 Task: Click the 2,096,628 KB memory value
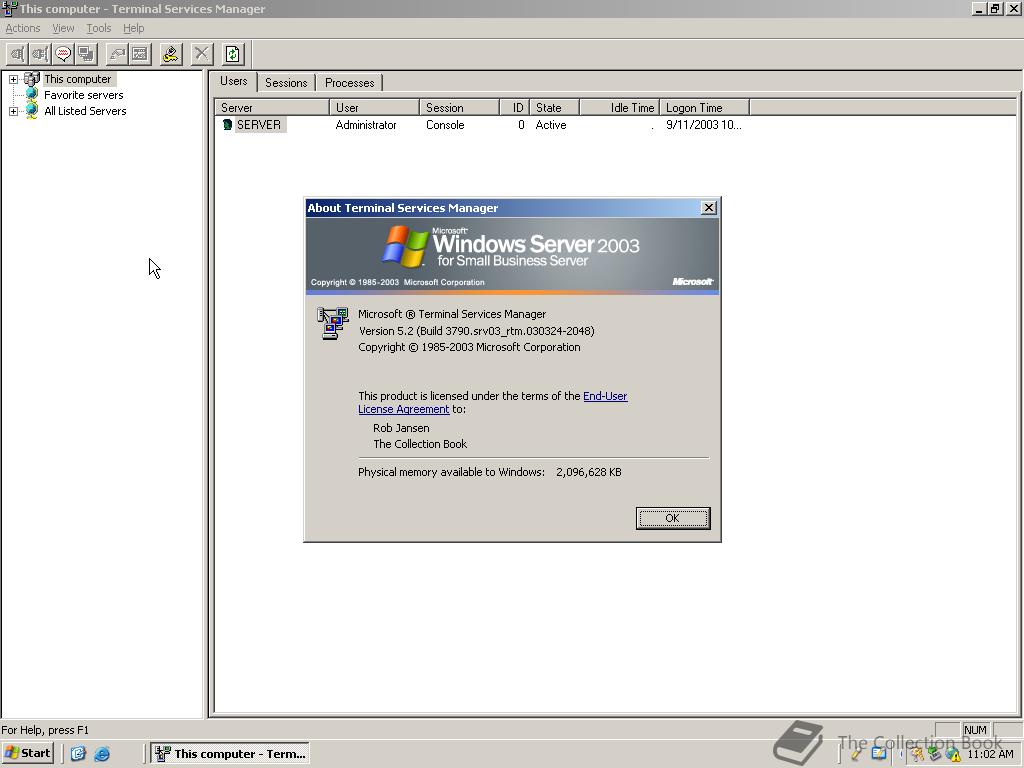pos(588,472)
